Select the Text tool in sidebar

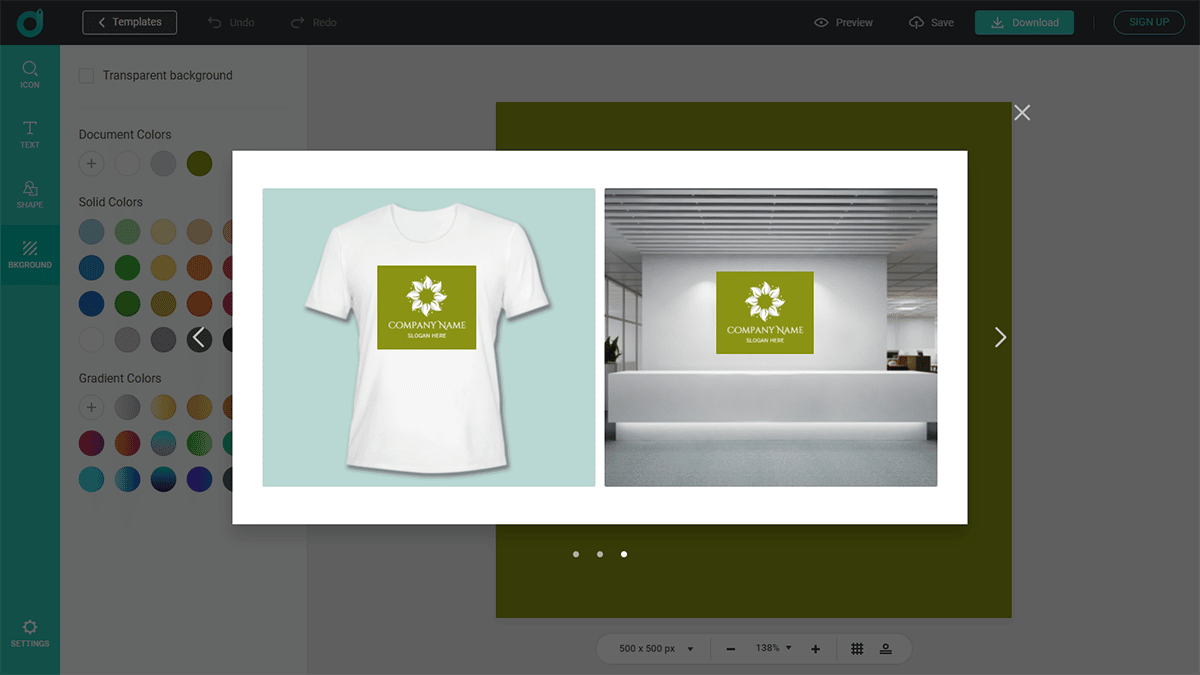[30, 134]
